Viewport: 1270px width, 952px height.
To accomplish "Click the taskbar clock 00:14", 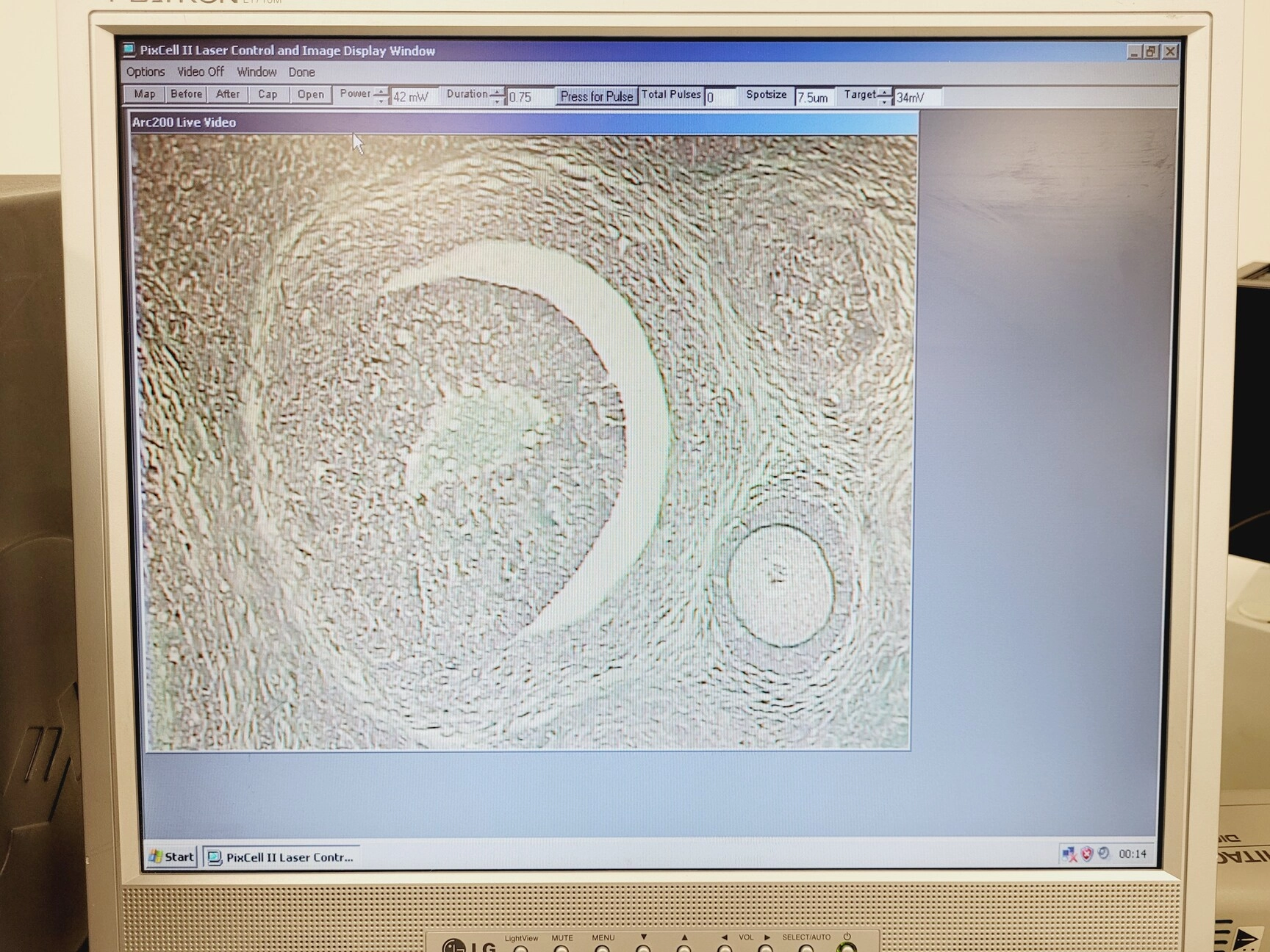I will tap(1133, 854).
